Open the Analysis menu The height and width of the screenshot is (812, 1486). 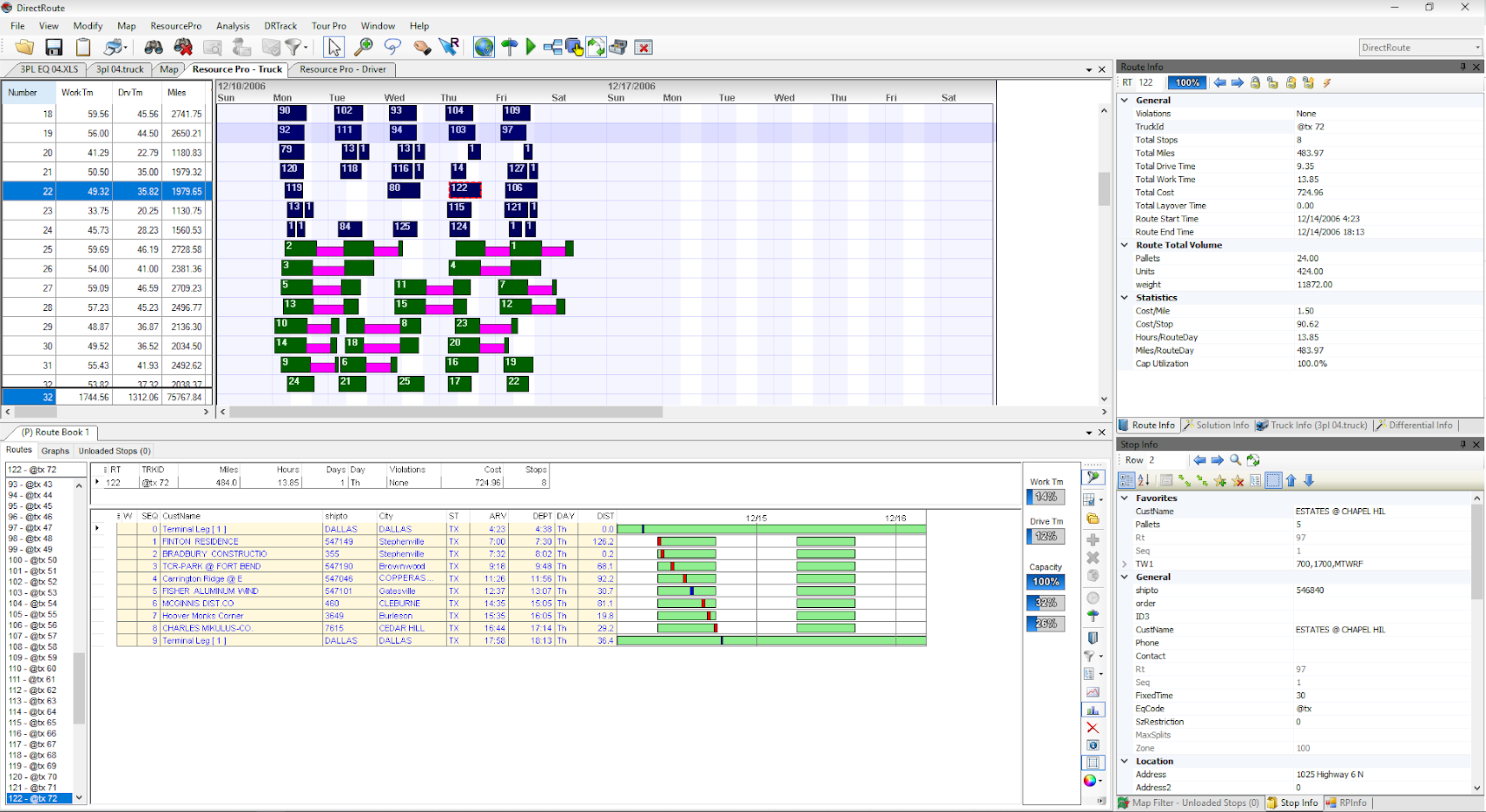233,26
